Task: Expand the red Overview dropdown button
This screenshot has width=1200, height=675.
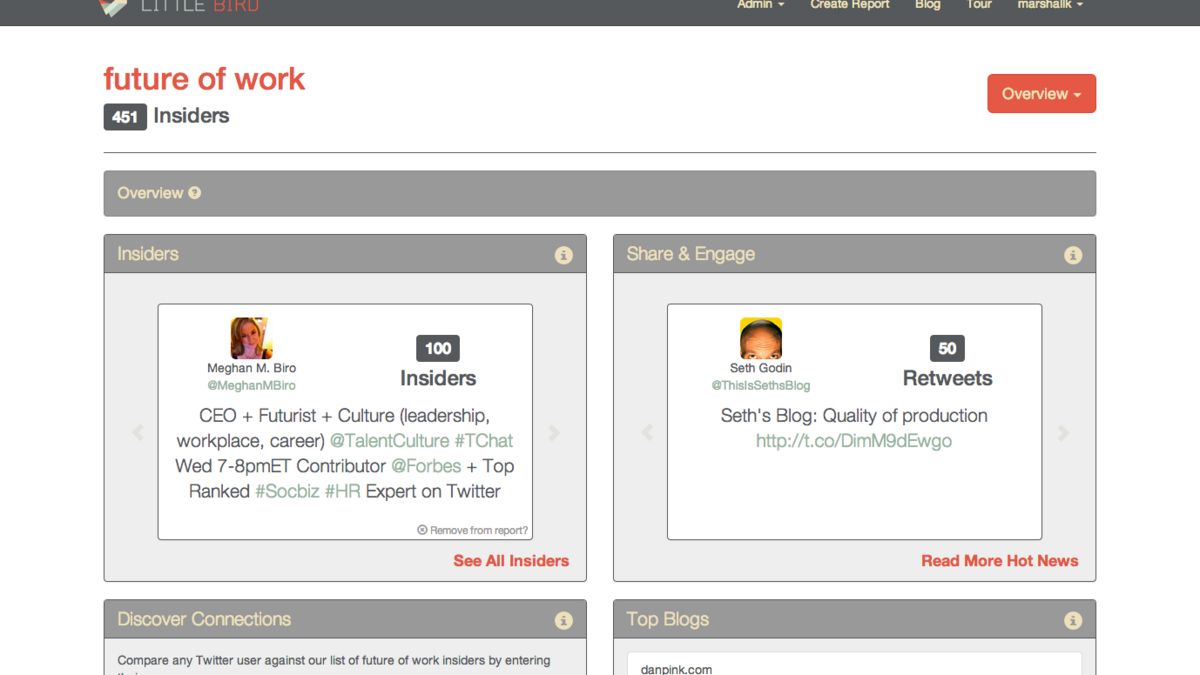Action: tap(1041, 94)
